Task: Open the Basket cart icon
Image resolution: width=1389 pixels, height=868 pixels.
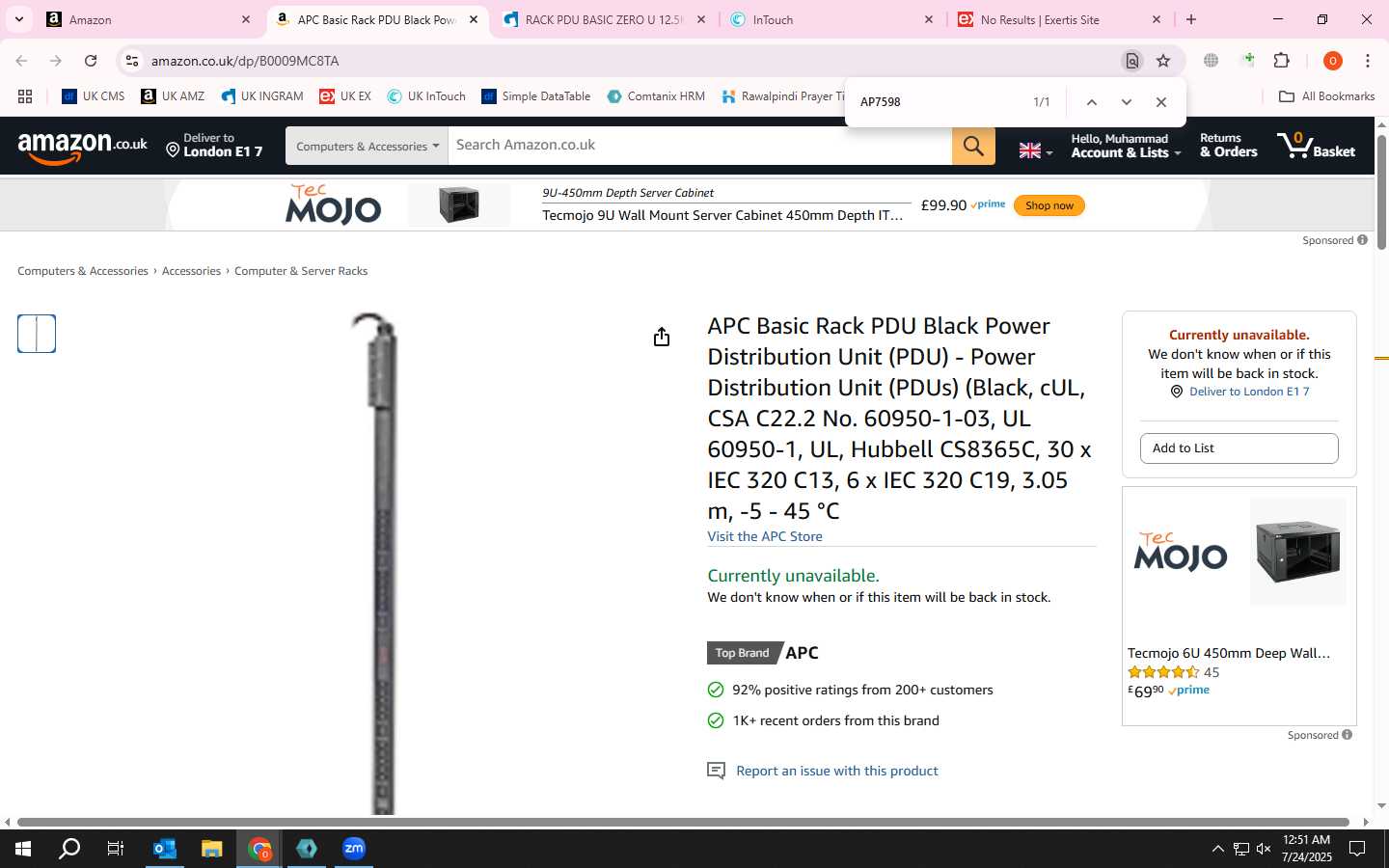Action: click(x=1316, y=146)
